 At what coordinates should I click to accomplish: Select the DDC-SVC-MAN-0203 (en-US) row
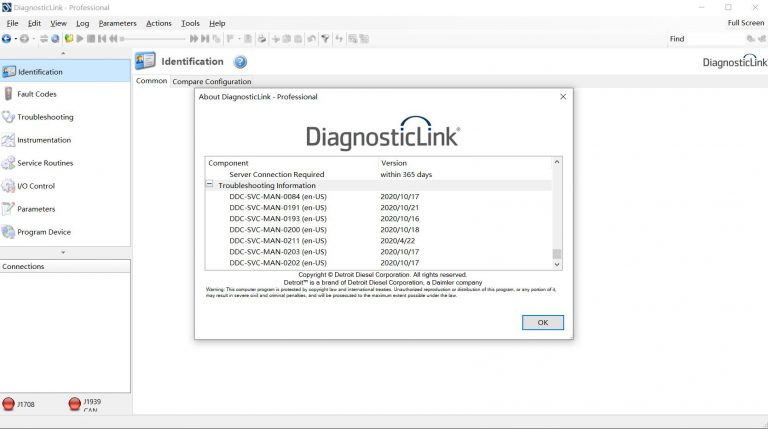(378, 252)
